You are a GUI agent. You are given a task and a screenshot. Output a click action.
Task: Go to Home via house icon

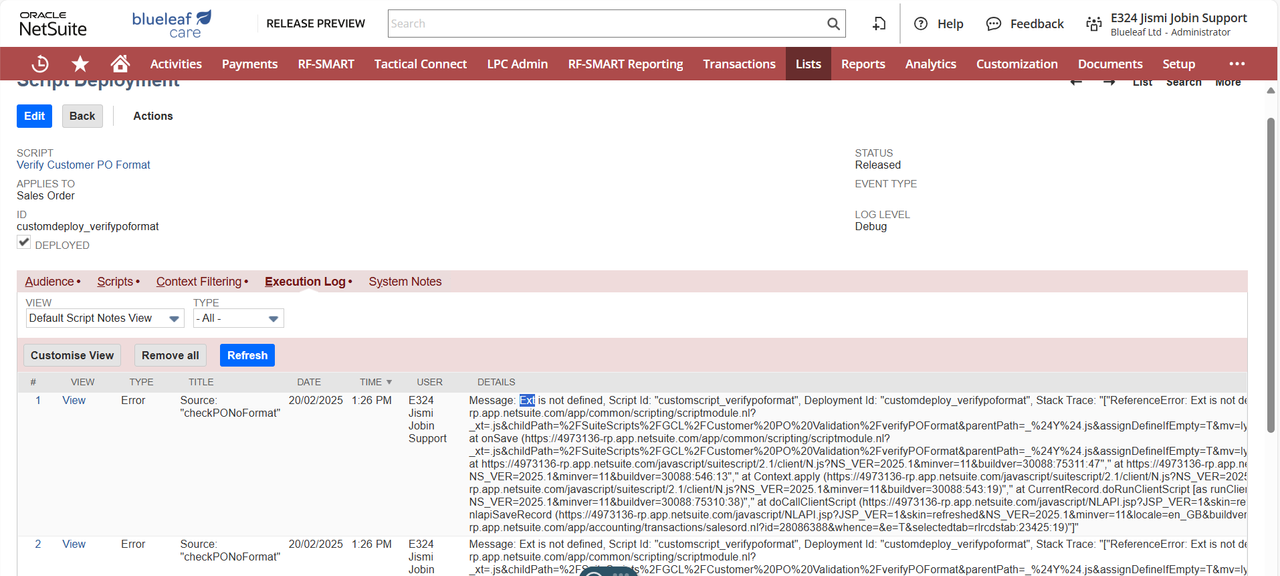(120, 64)
